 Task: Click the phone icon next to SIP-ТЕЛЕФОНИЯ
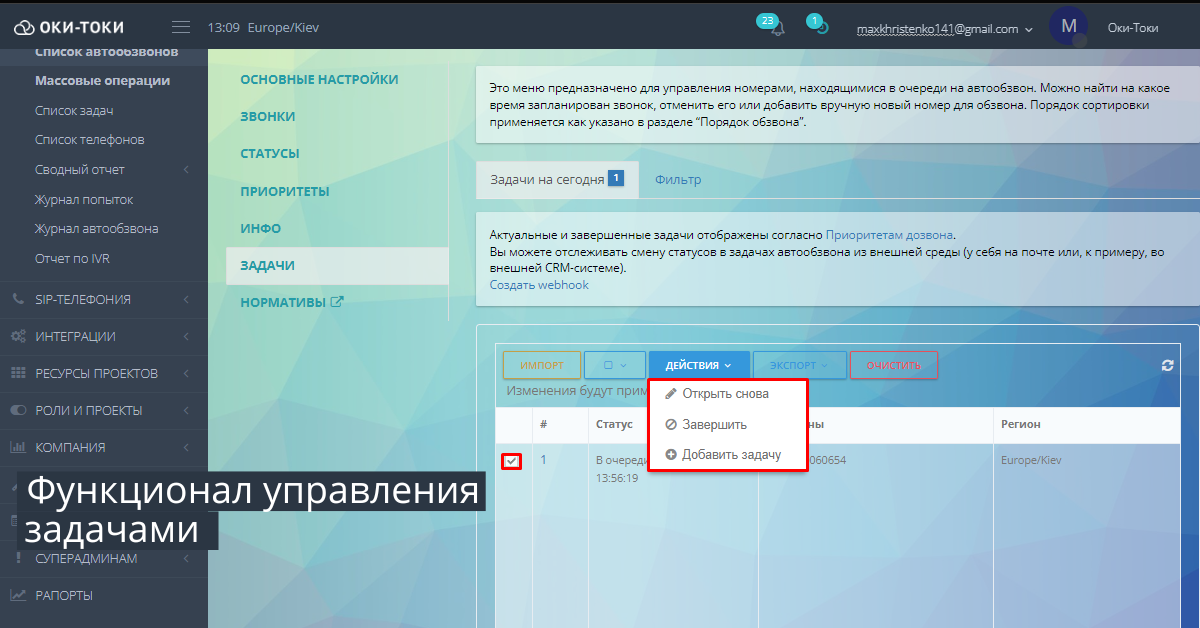tap(16, 299)
